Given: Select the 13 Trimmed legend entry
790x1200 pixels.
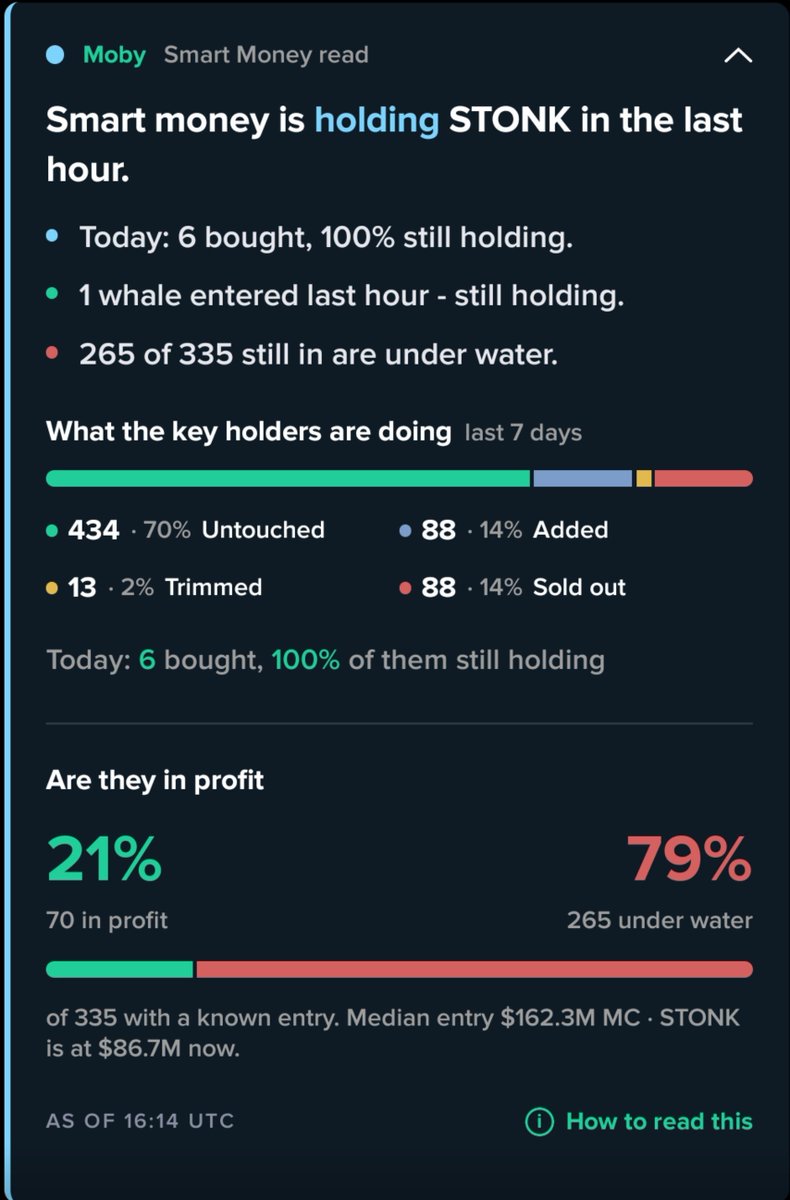Looking at the screenshot, I should click(155, 587).
